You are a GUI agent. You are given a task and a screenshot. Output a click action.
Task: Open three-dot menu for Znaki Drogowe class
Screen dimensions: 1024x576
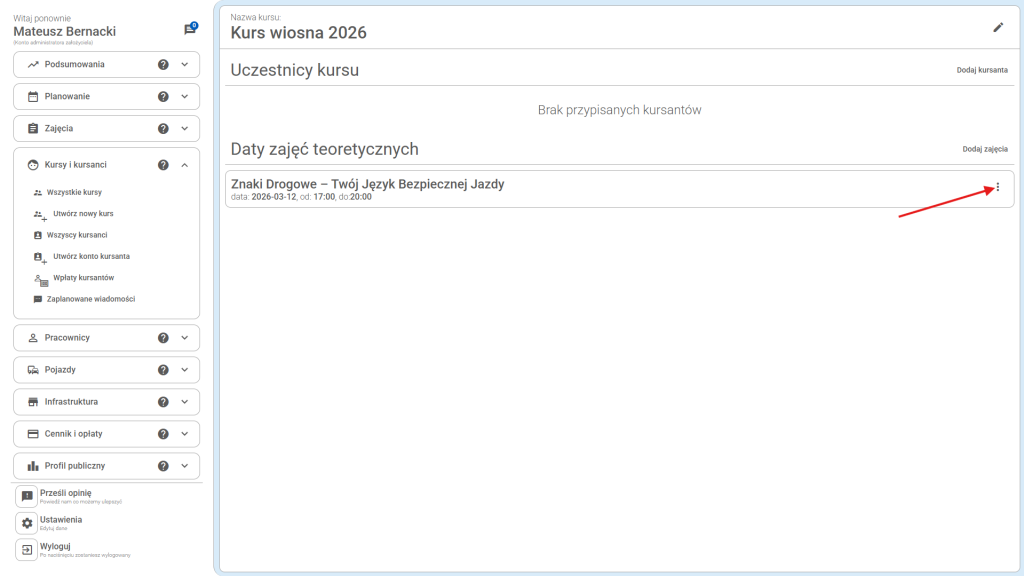997,187
